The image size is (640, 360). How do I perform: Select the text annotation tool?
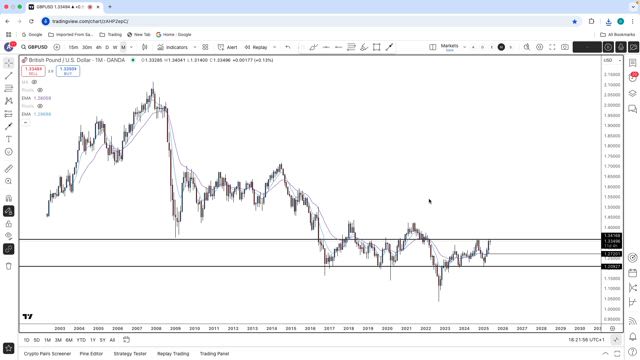point(9,139)
